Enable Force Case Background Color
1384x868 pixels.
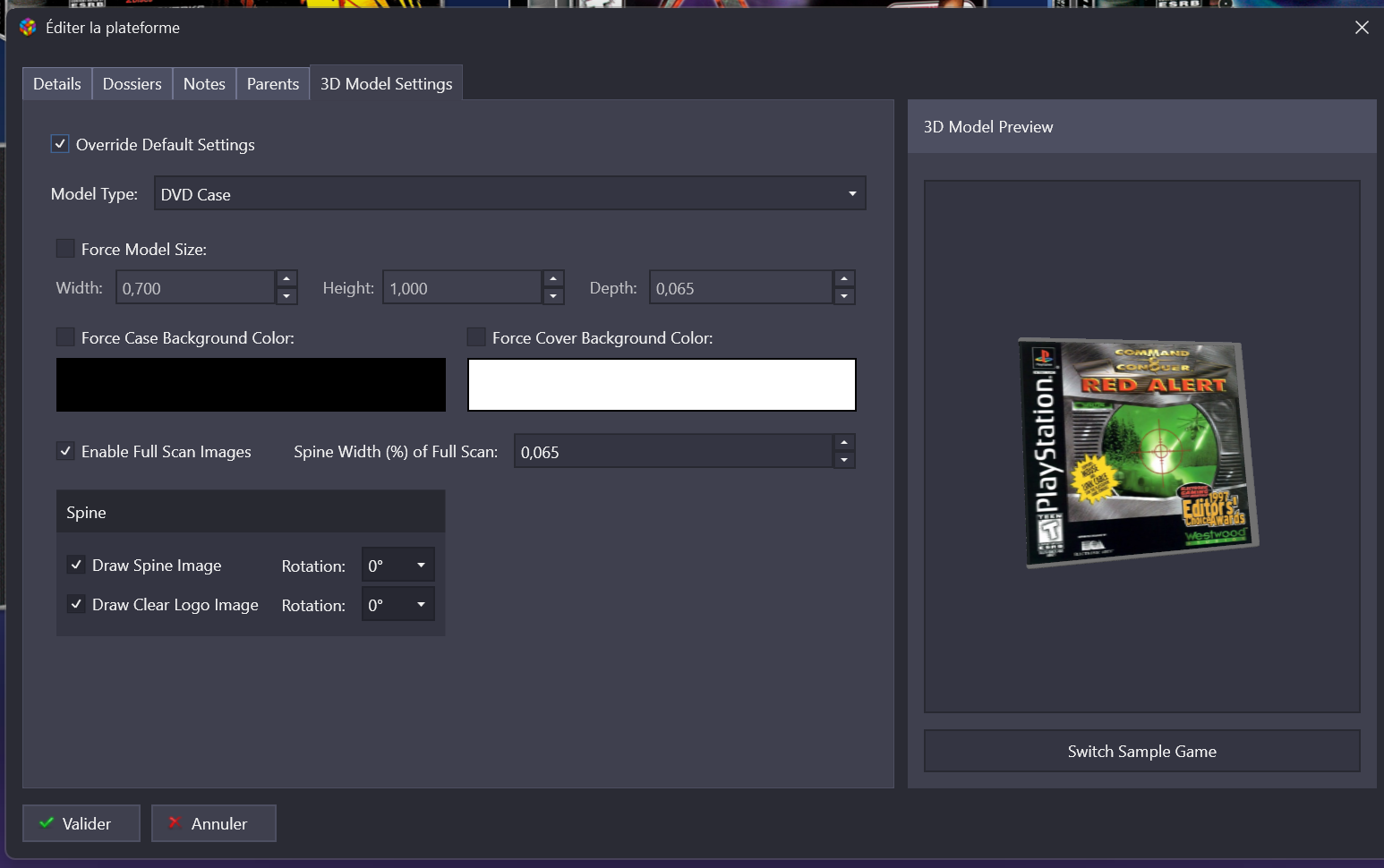pos(65,337)
